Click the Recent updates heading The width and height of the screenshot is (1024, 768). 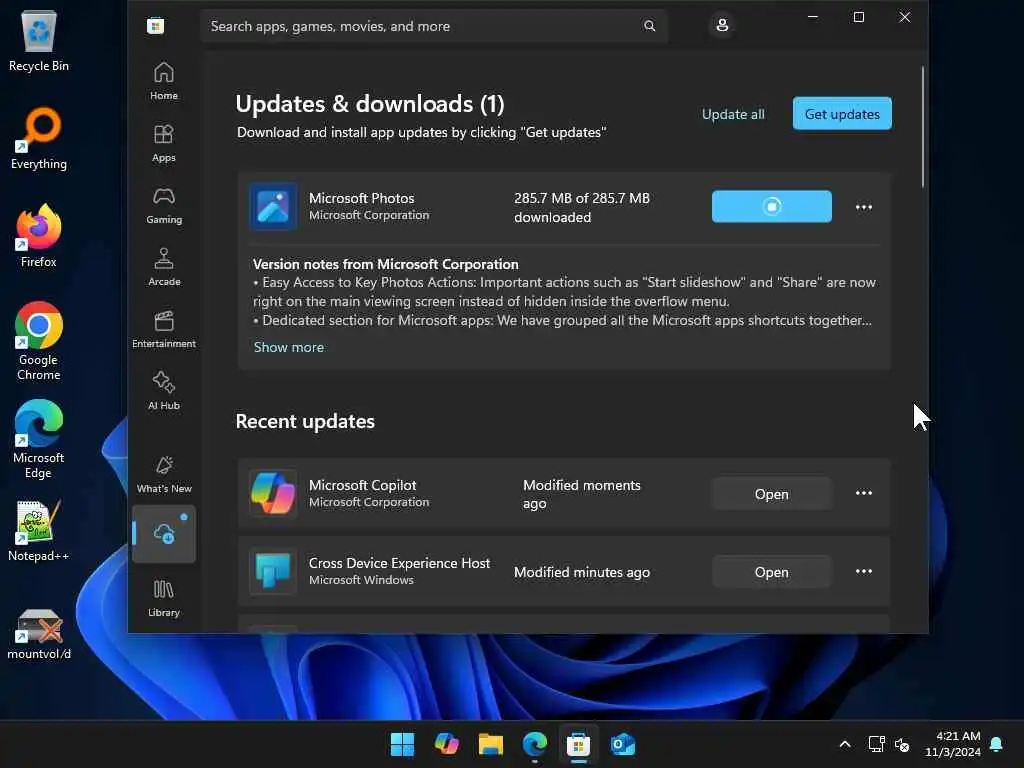coord(305,421)
